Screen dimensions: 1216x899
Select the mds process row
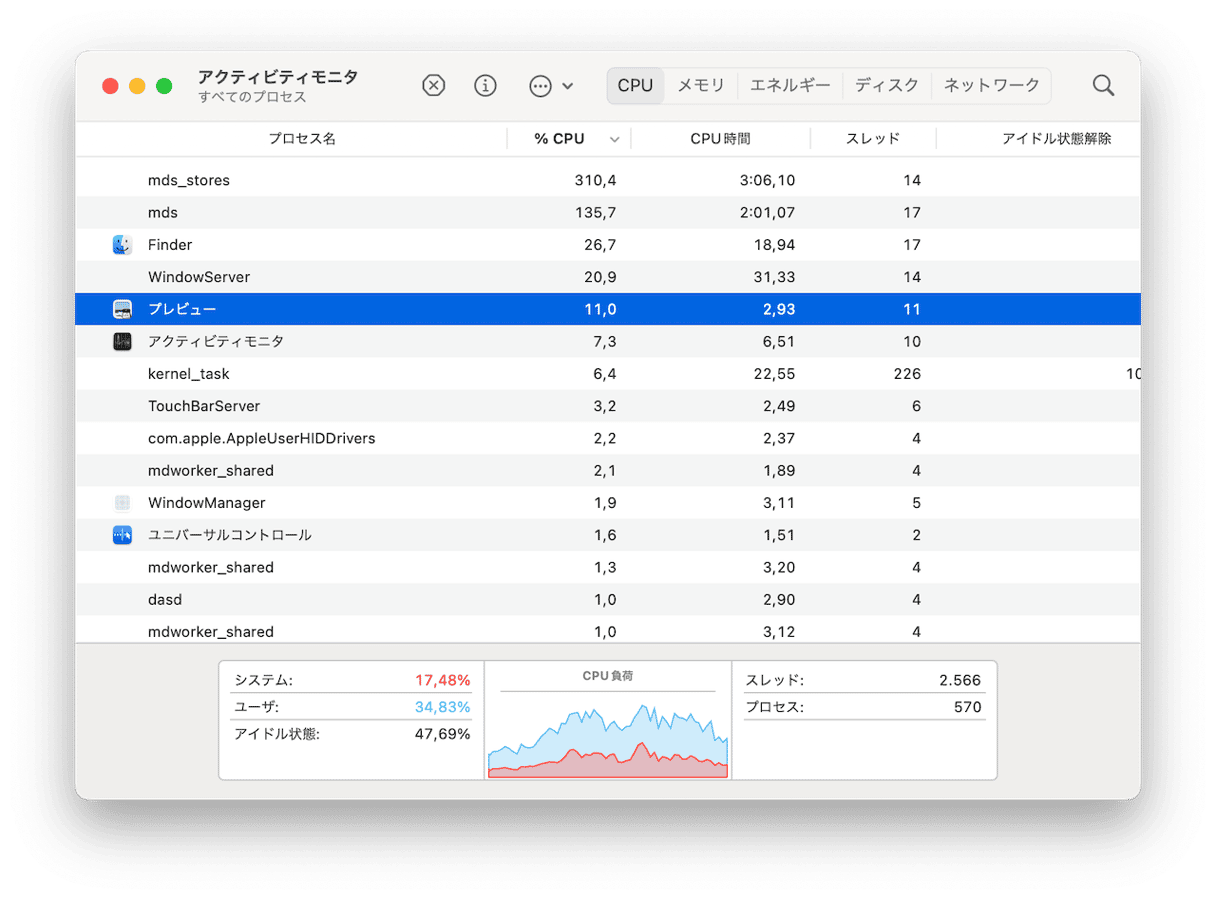(608, 213)
